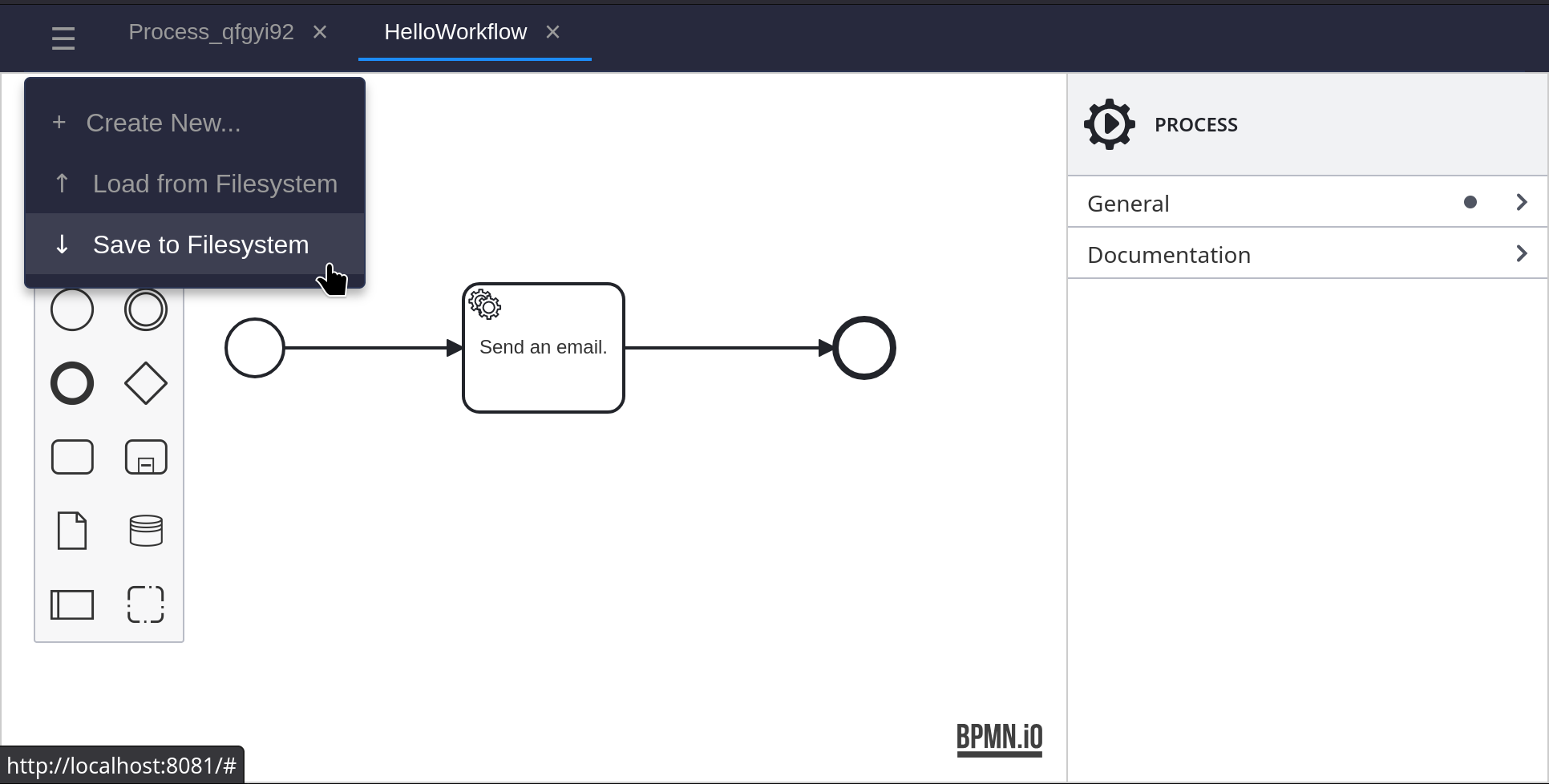Select the group dashed-box palette tool
The image size is (1549, 784).
tap(146, 604)
